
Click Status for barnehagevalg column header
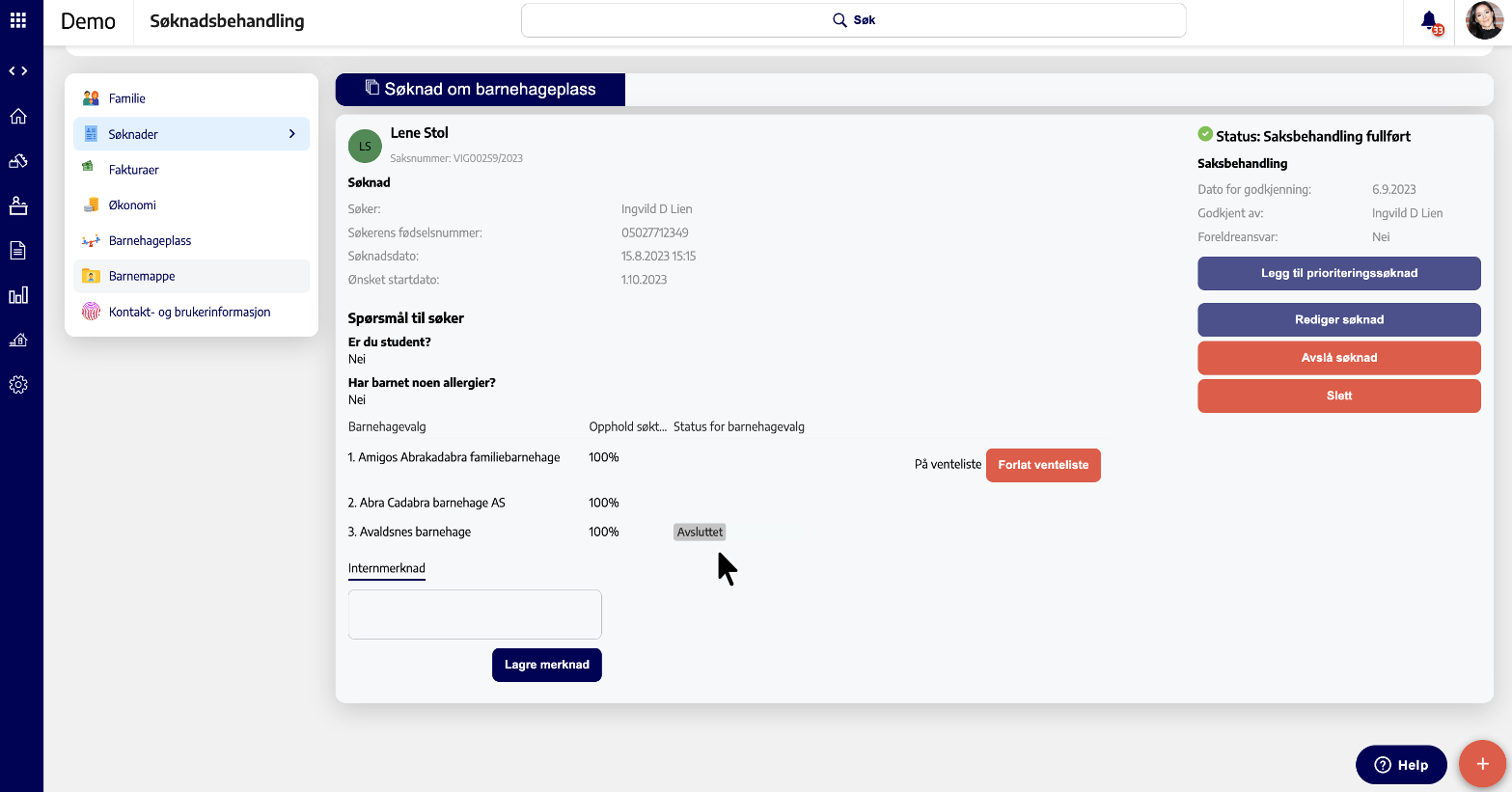point(739,426)
